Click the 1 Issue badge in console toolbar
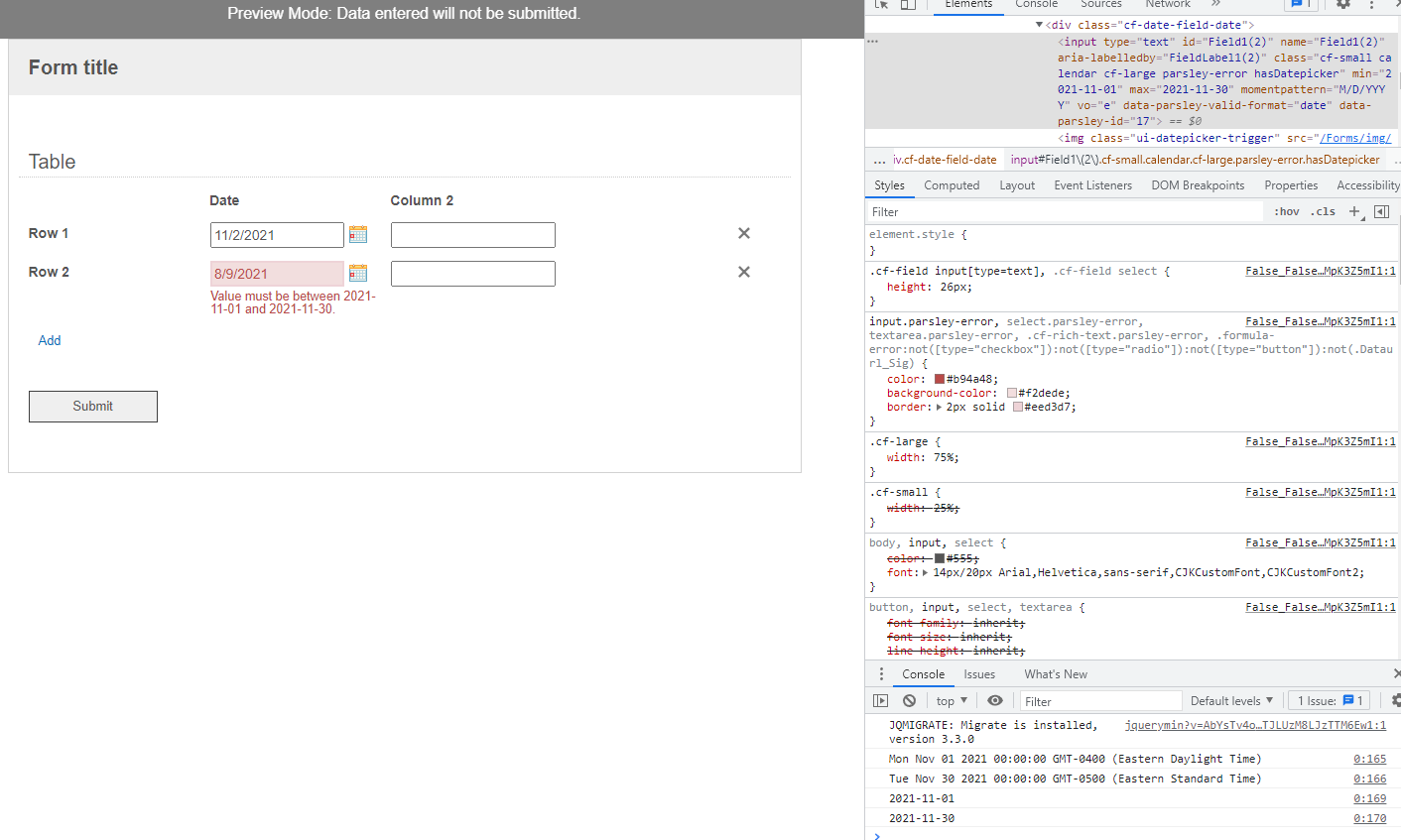This screenshot has height=840, width=1401. tap(1331, 700)
